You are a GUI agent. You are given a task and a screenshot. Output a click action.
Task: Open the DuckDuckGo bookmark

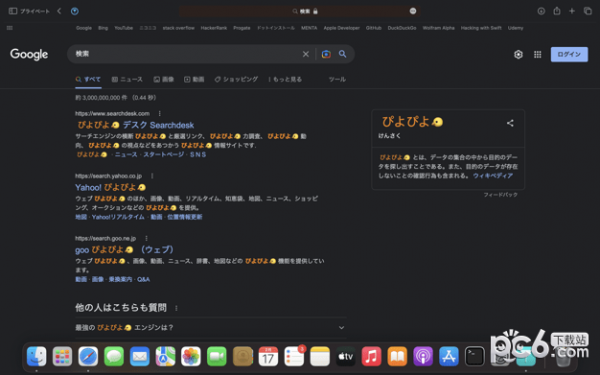[402, 28]
